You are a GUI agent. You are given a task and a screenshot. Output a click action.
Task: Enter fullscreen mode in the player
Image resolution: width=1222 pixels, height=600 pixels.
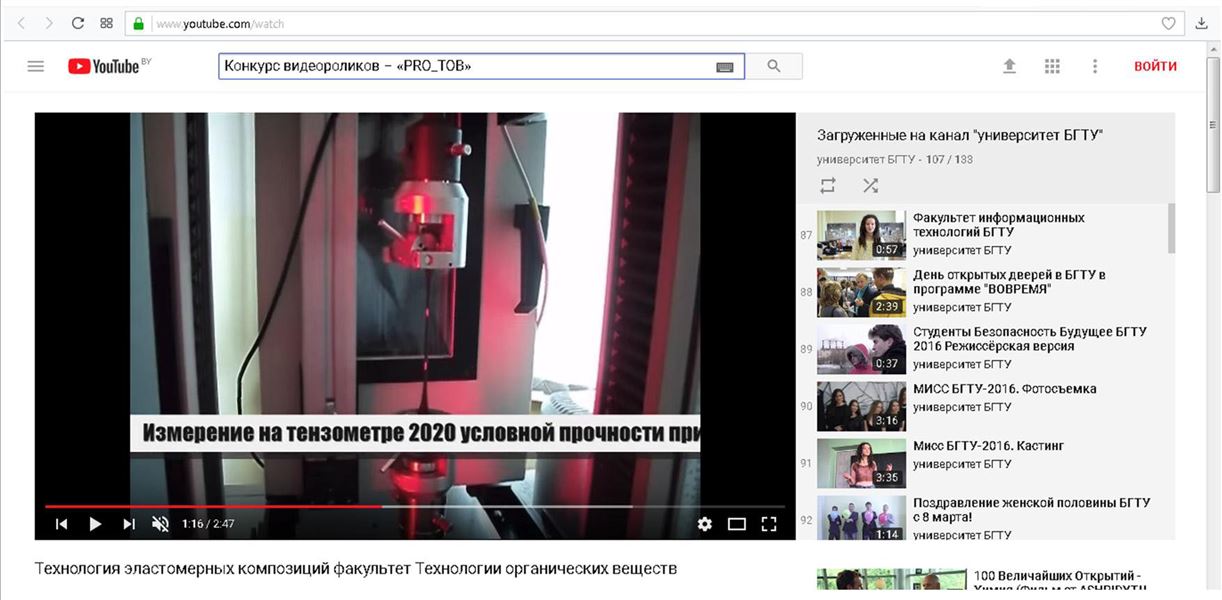[769, 523]
